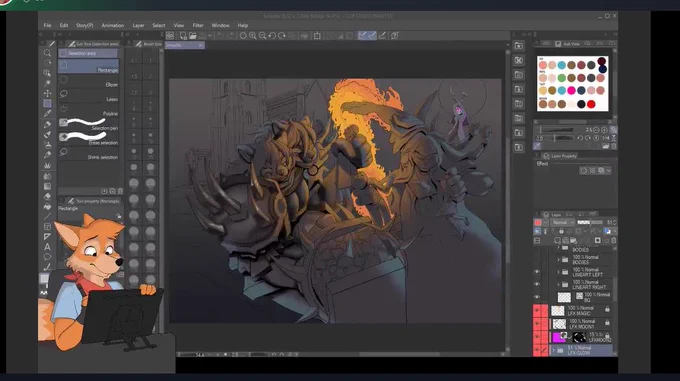Select the Move layer tool
680x381 pixels.
47,93
